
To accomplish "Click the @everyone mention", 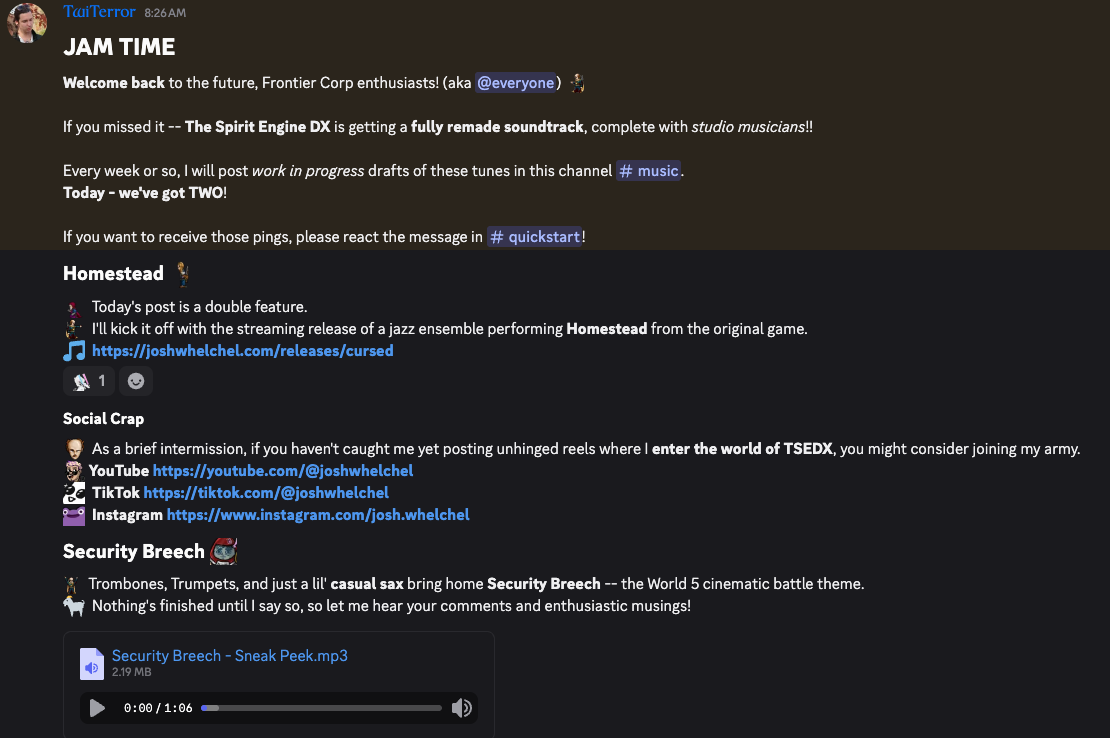I will 515,83.
